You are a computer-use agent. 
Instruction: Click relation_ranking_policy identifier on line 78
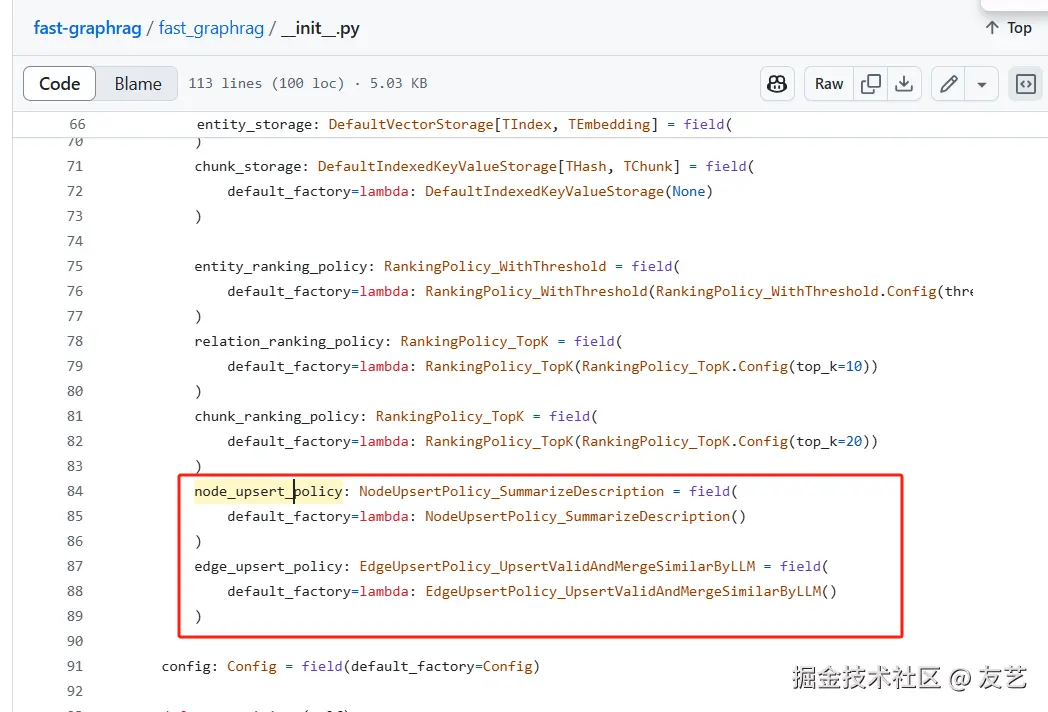pos(289,341)
